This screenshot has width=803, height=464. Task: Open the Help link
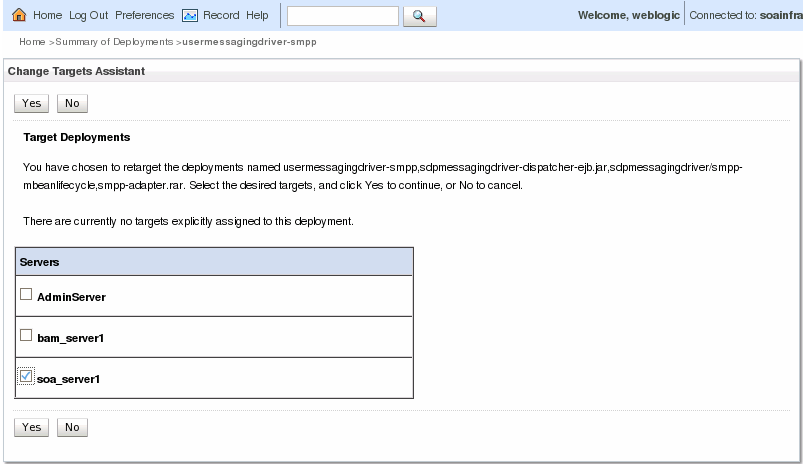tap(257, 15)
